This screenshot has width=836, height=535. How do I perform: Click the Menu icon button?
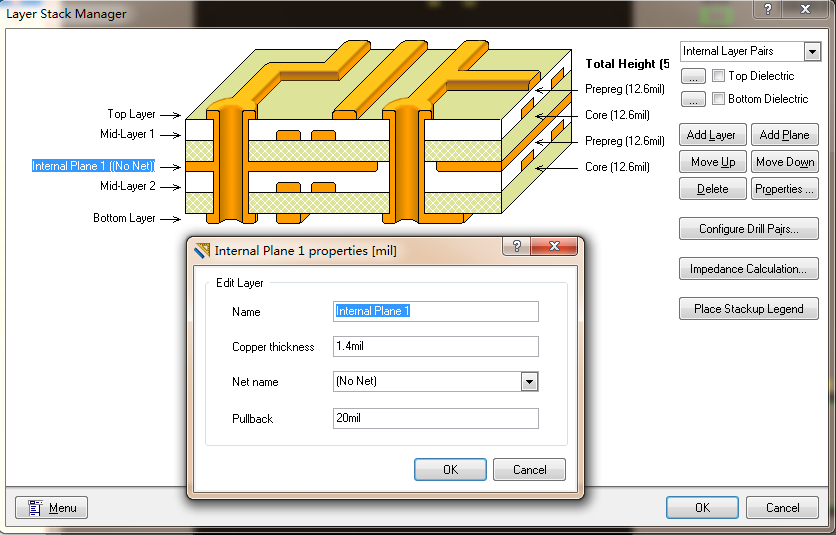52,507
